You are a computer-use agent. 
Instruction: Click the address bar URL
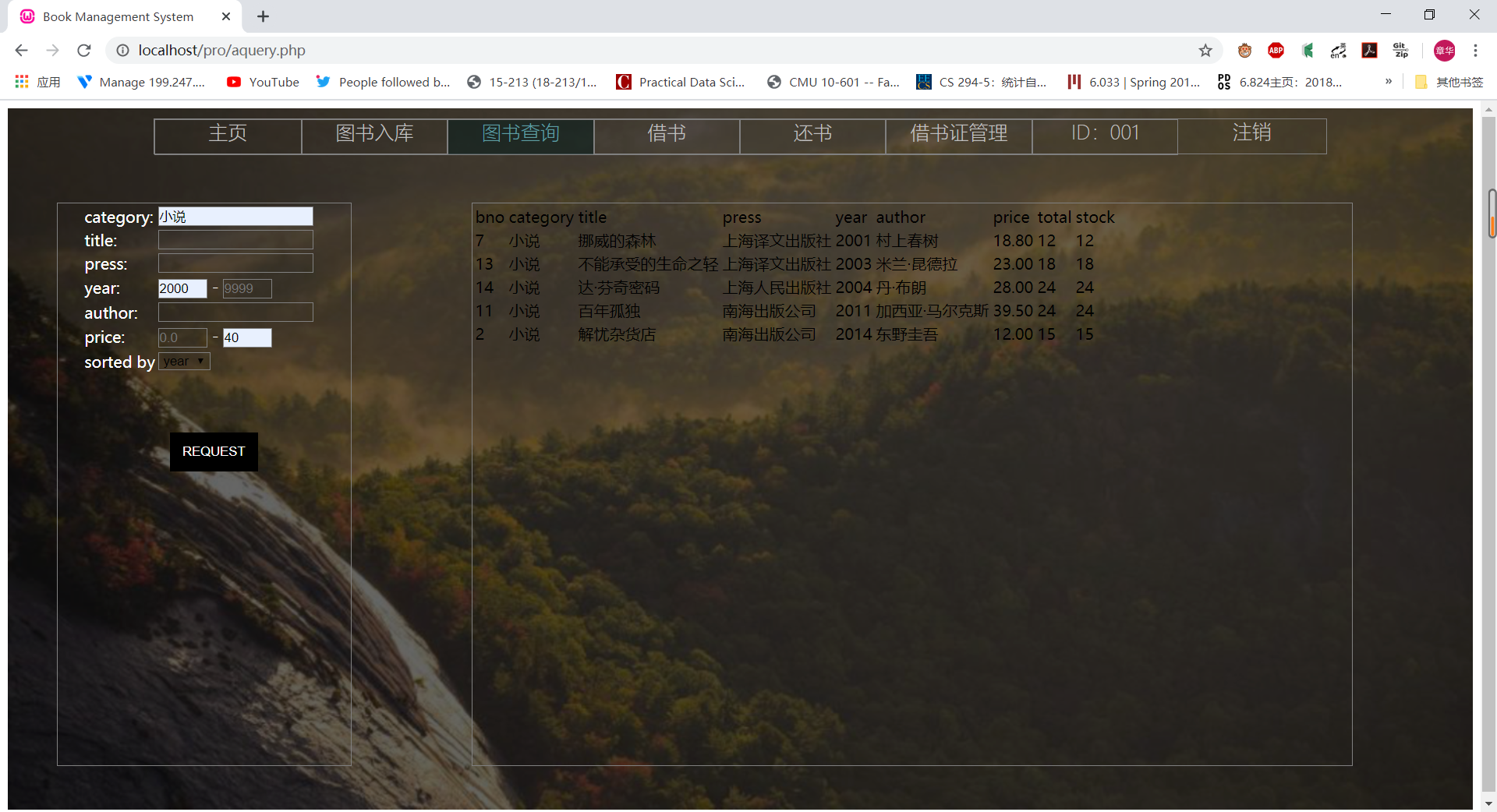pyautogui.click(x=221, y=50)
